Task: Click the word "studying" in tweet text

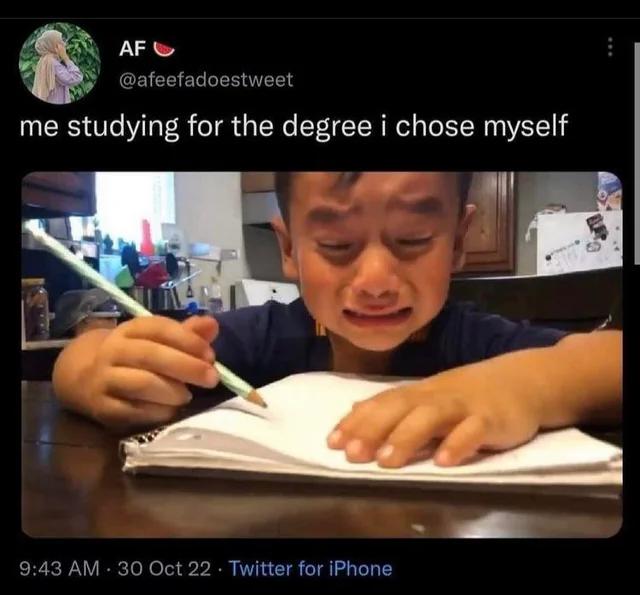Action: click(x=123, y=127)
